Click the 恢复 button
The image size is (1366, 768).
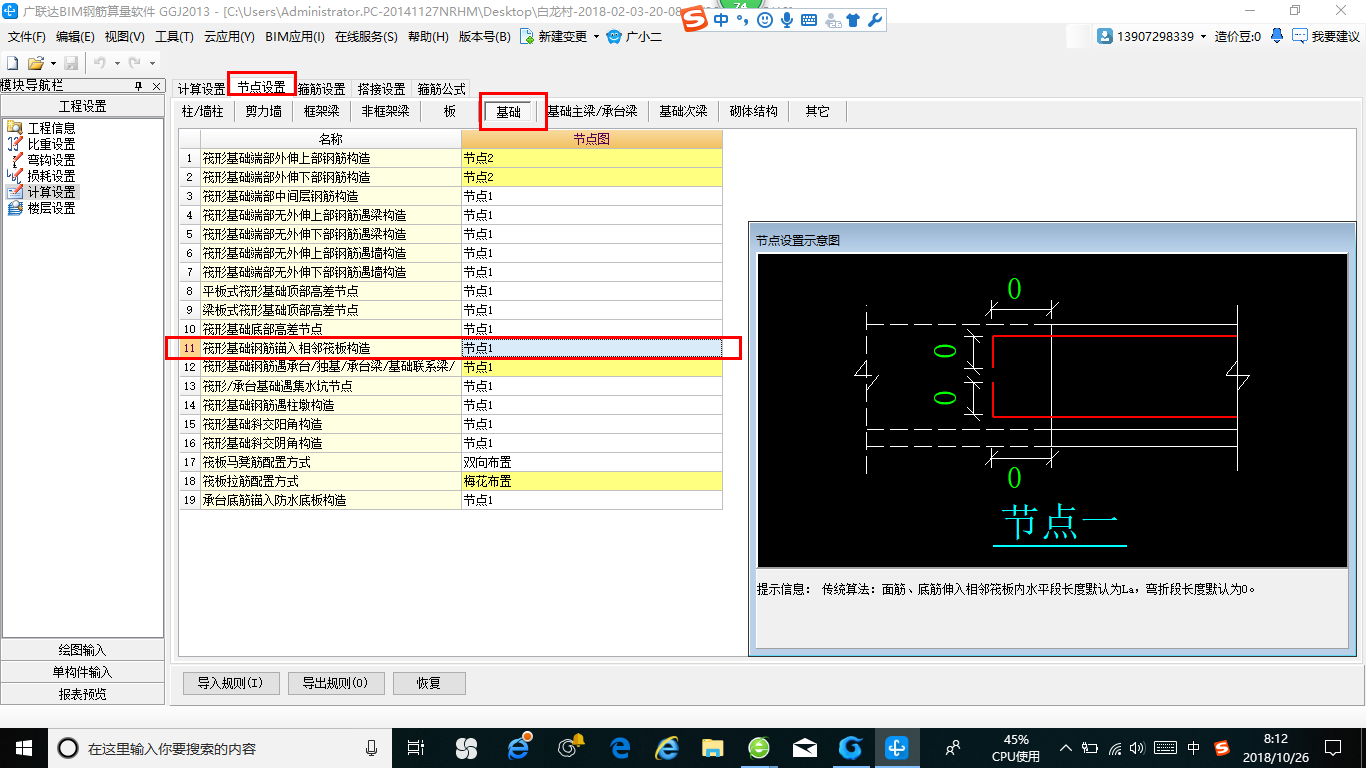429,684
